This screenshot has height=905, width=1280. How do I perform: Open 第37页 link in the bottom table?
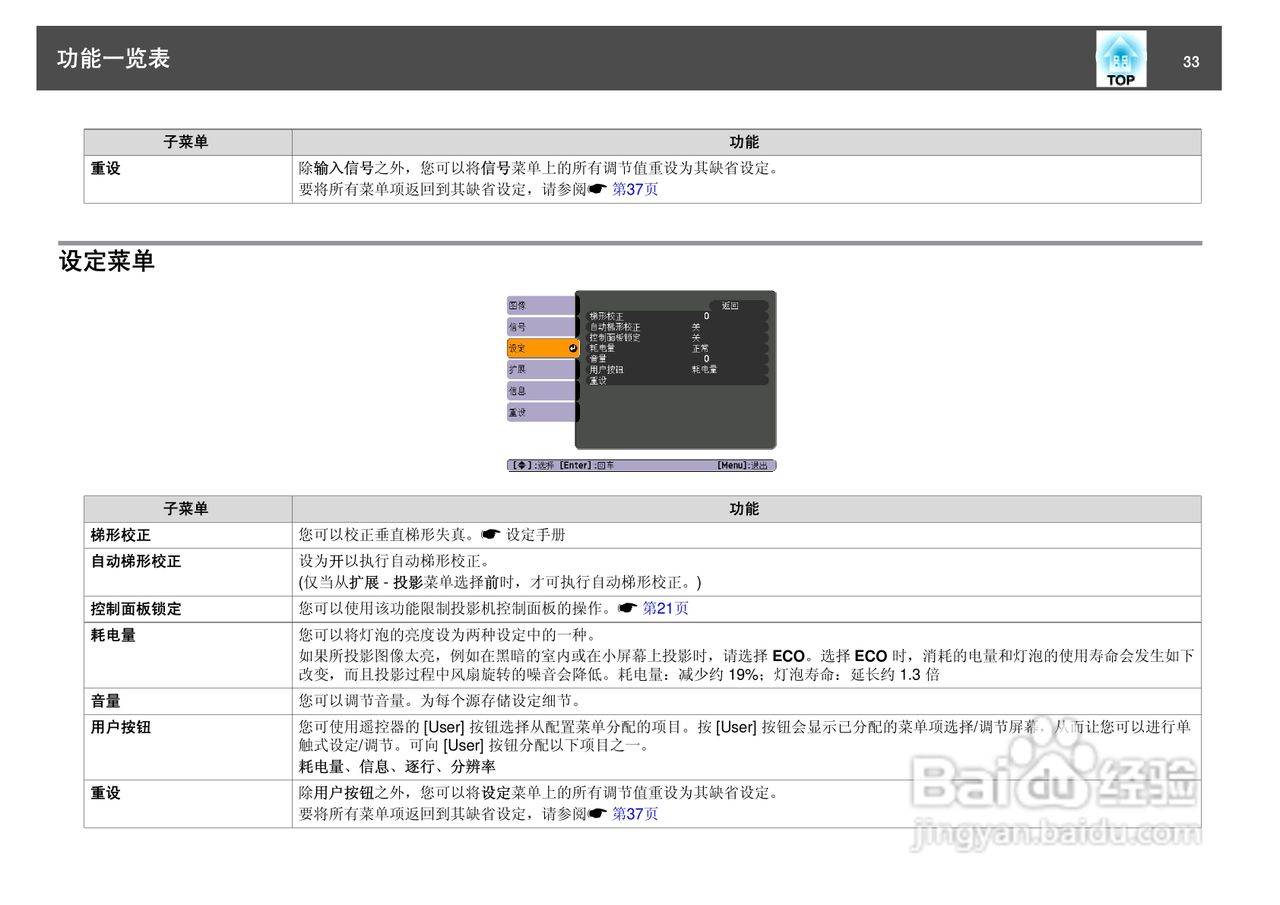(635, 814)
